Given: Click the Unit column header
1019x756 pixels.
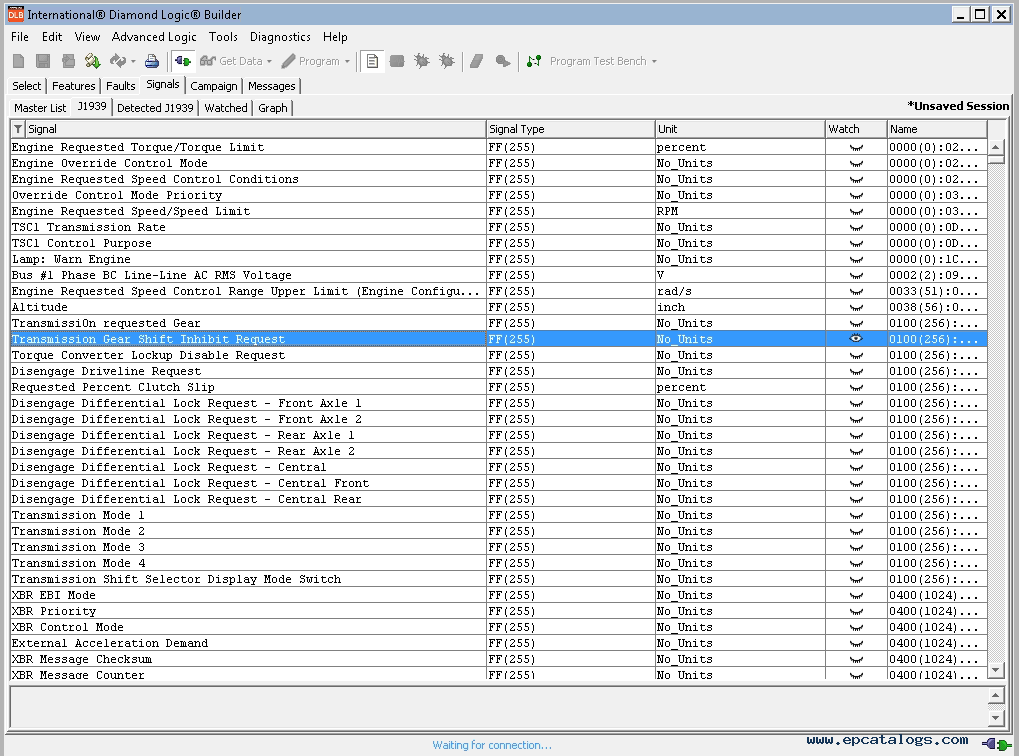Looking at the screenshot, I should (x=738, y=129).
